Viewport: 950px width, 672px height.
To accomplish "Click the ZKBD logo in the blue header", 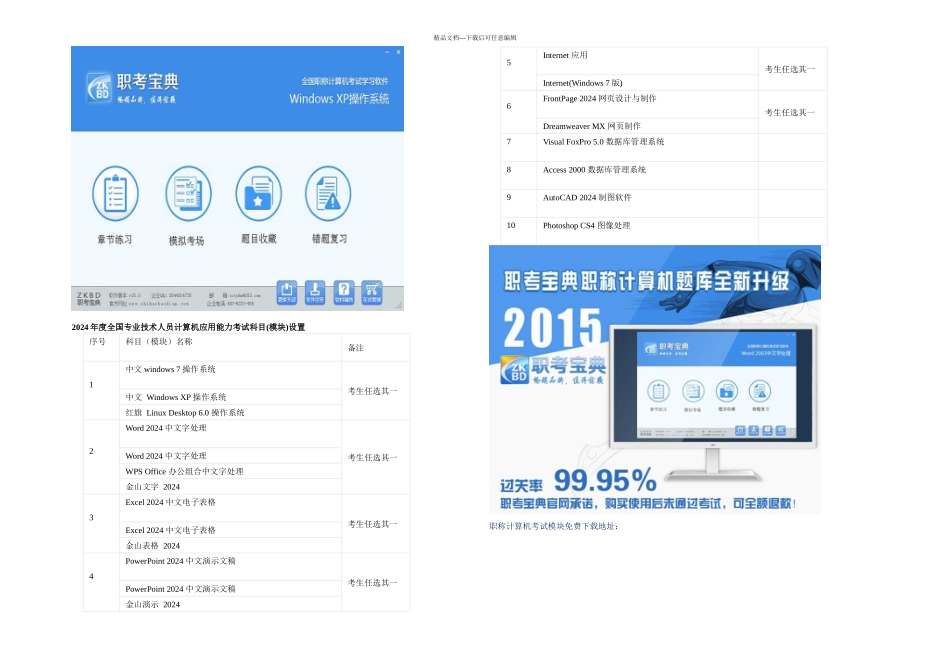I will point(99,88).
